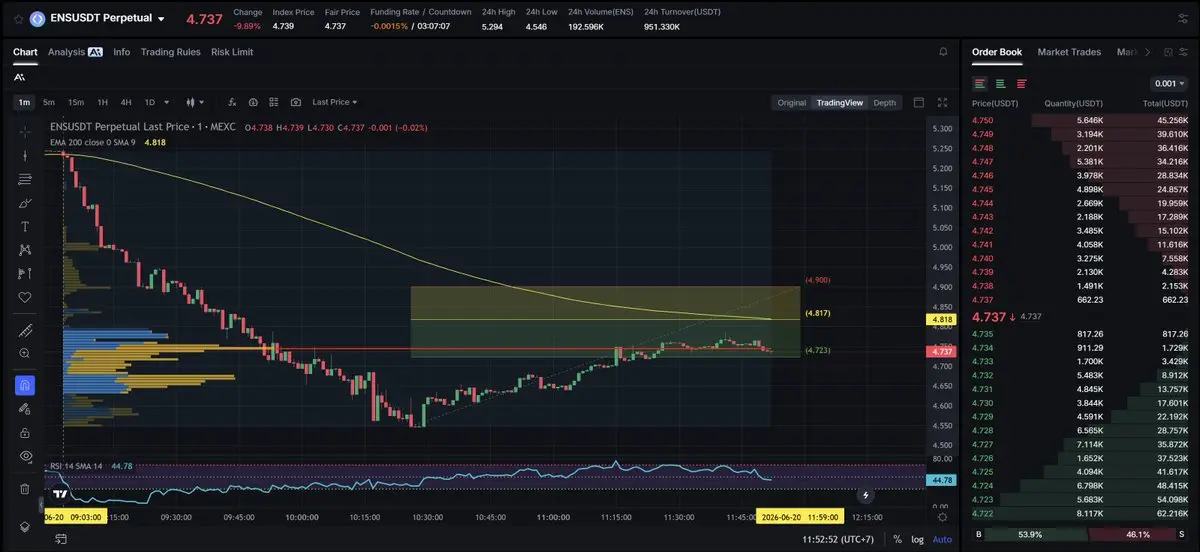Click the 4.750 ask price row
Screen dimensions: 1200x552
pyautogui.click(x=1080, y=120)
